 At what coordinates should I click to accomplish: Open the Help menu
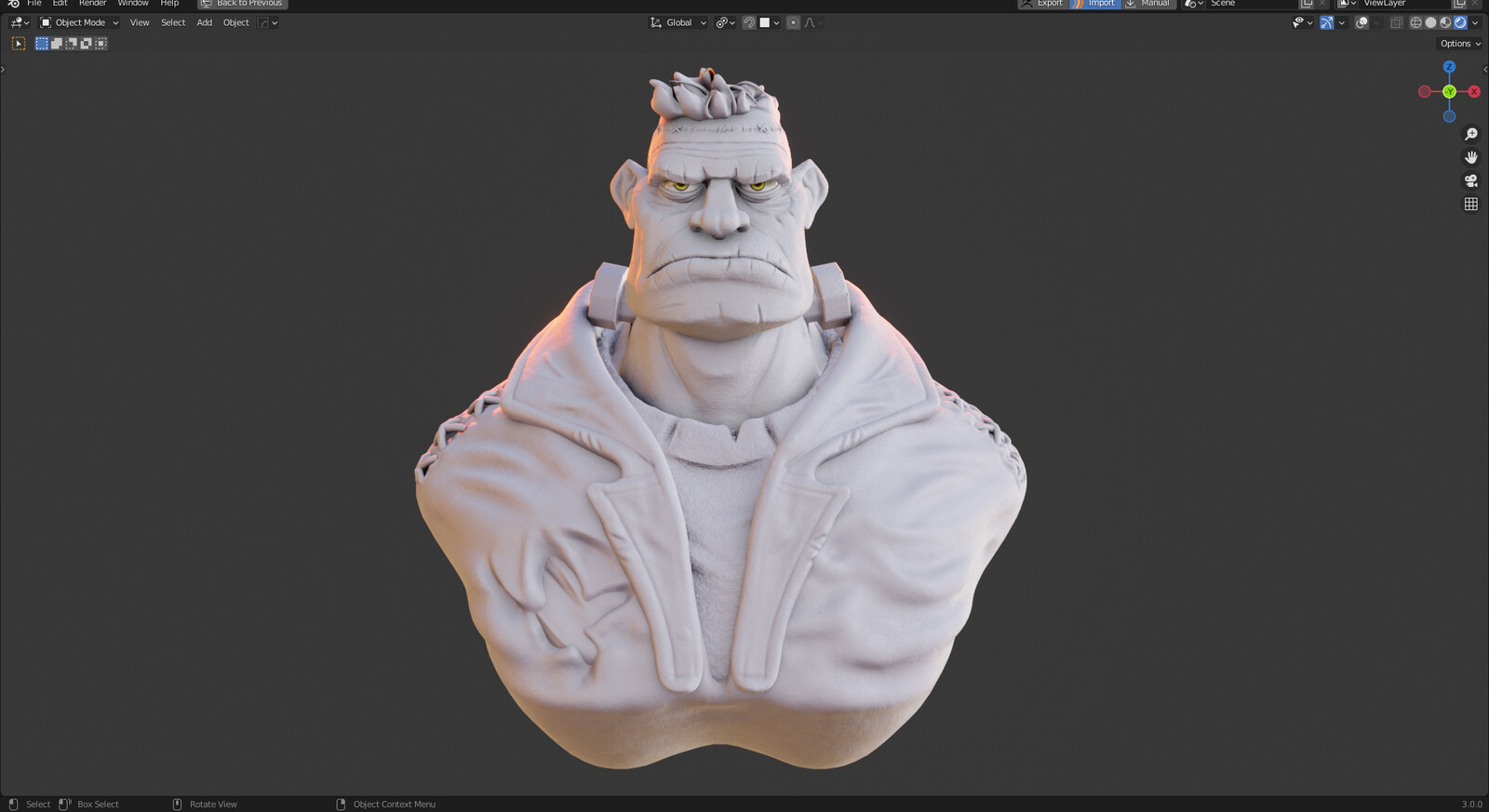[x=169, y=4]
